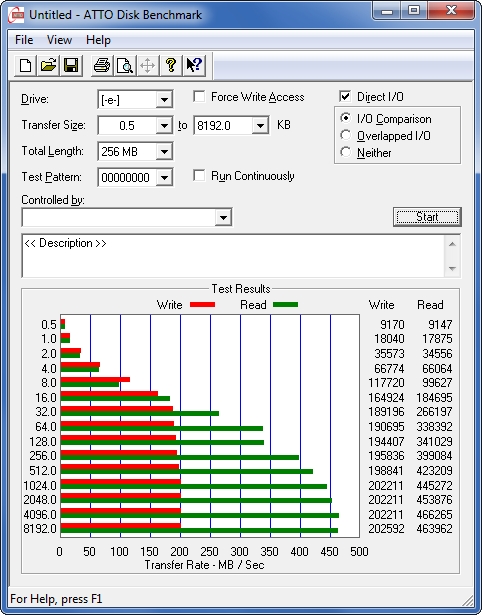Viewport: 482px width, 615px height.
Task: Click the 64.0 transfer size row label
Action: coord(46,426)
